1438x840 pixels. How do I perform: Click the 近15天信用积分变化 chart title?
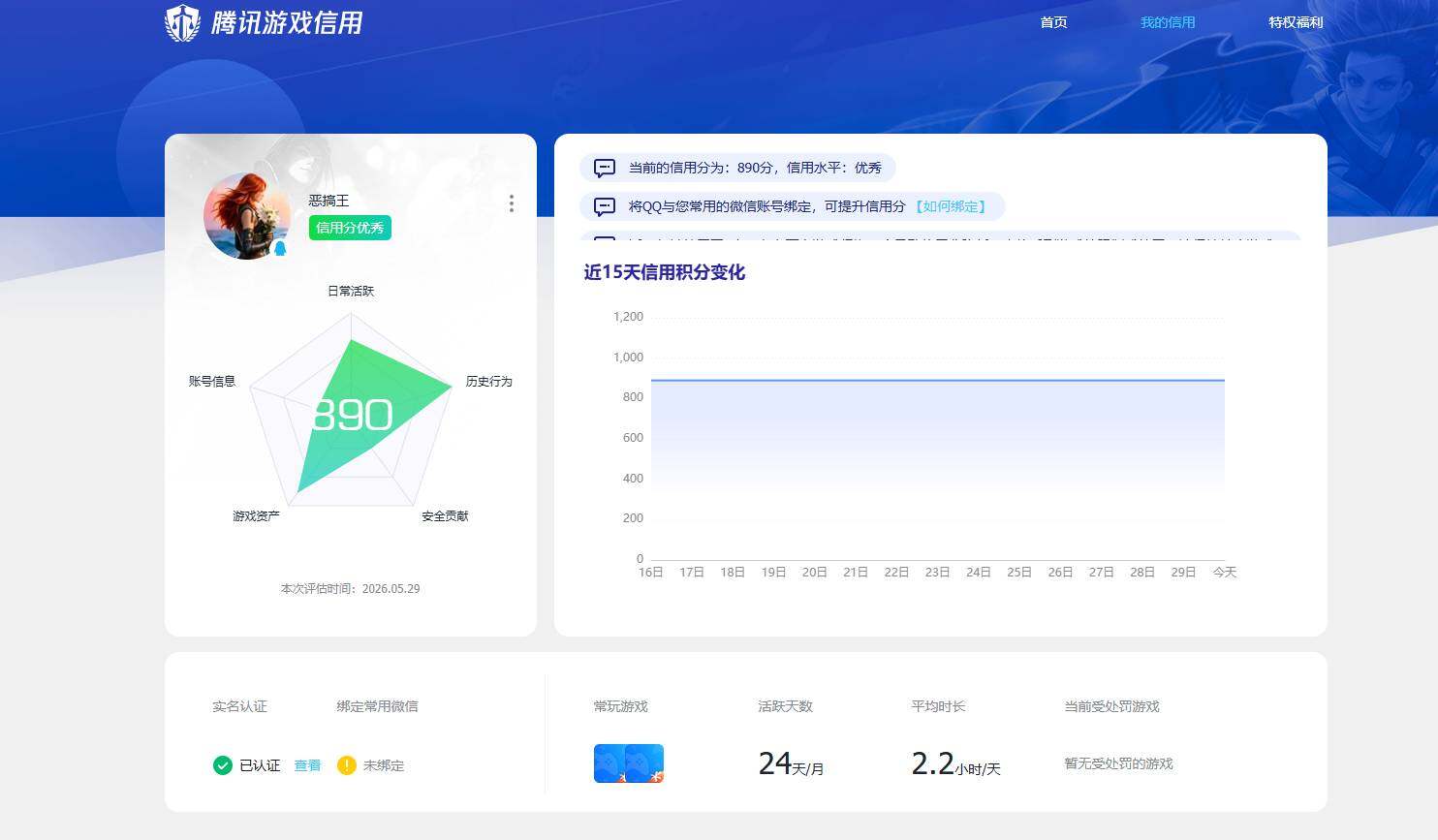point(665,272)
